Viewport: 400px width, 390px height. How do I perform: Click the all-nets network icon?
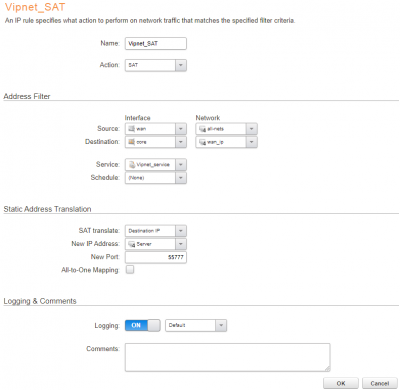(x=202, y=129)
